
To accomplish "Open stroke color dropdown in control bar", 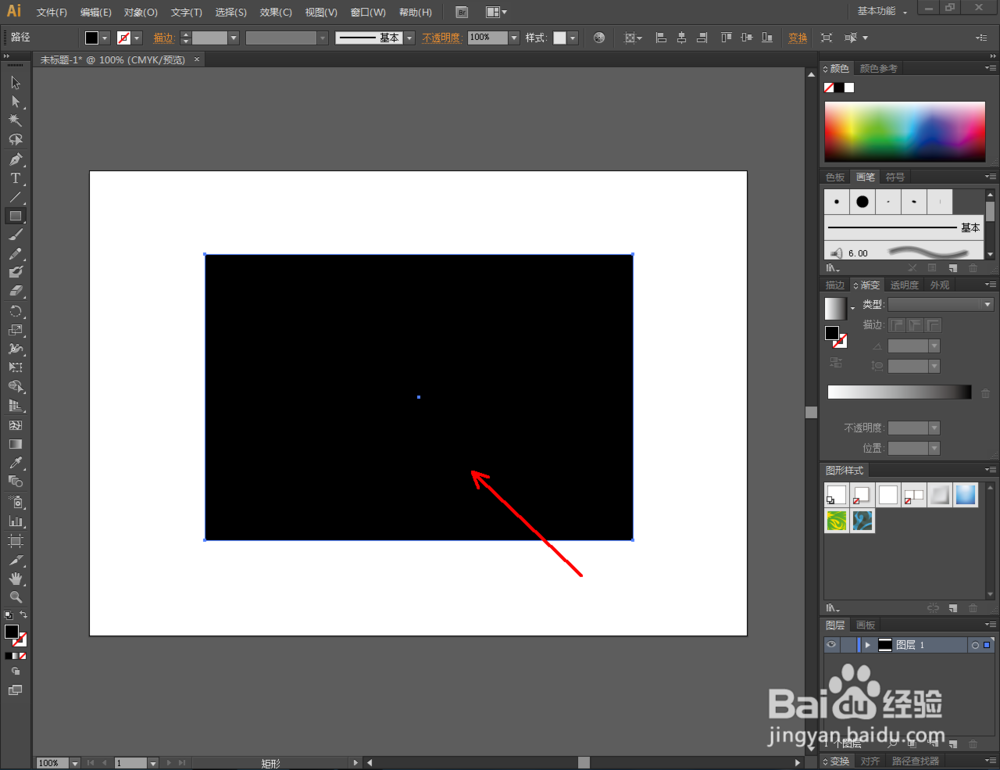I will 136,38.
